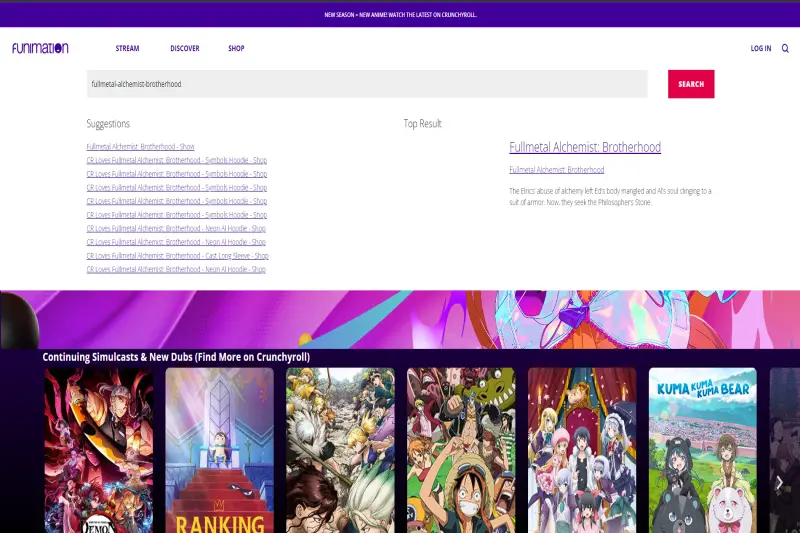Open suggestion Fullmetal Alchemist: Brotherhood - Show
Screen dimensions: 800x533
pyautogui.click(x=140, y=146)
